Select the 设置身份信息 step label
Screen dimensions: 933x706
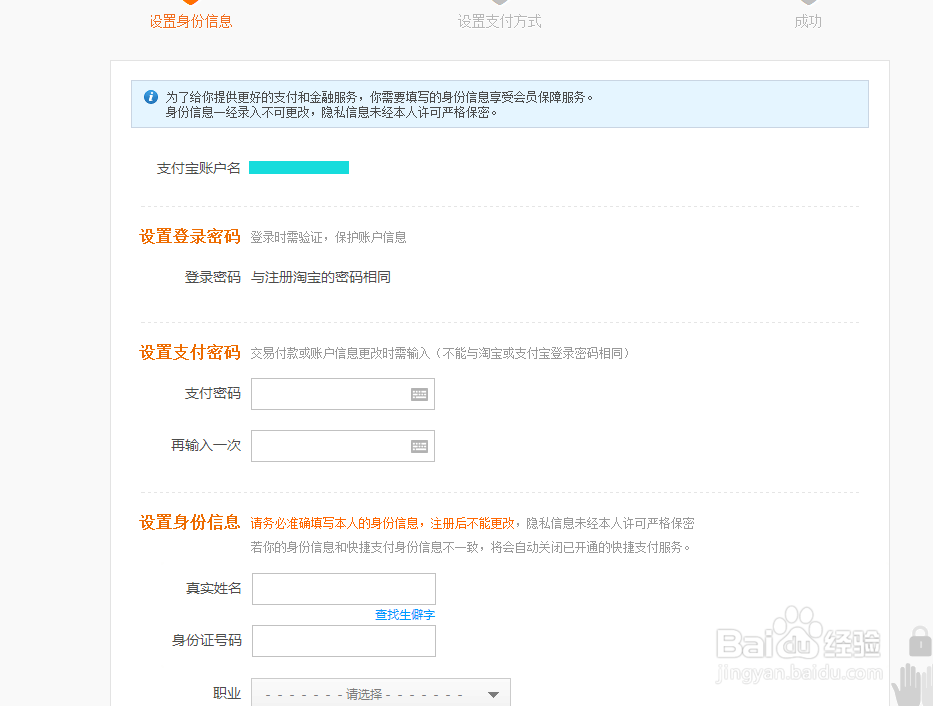[x=190, y=21]
